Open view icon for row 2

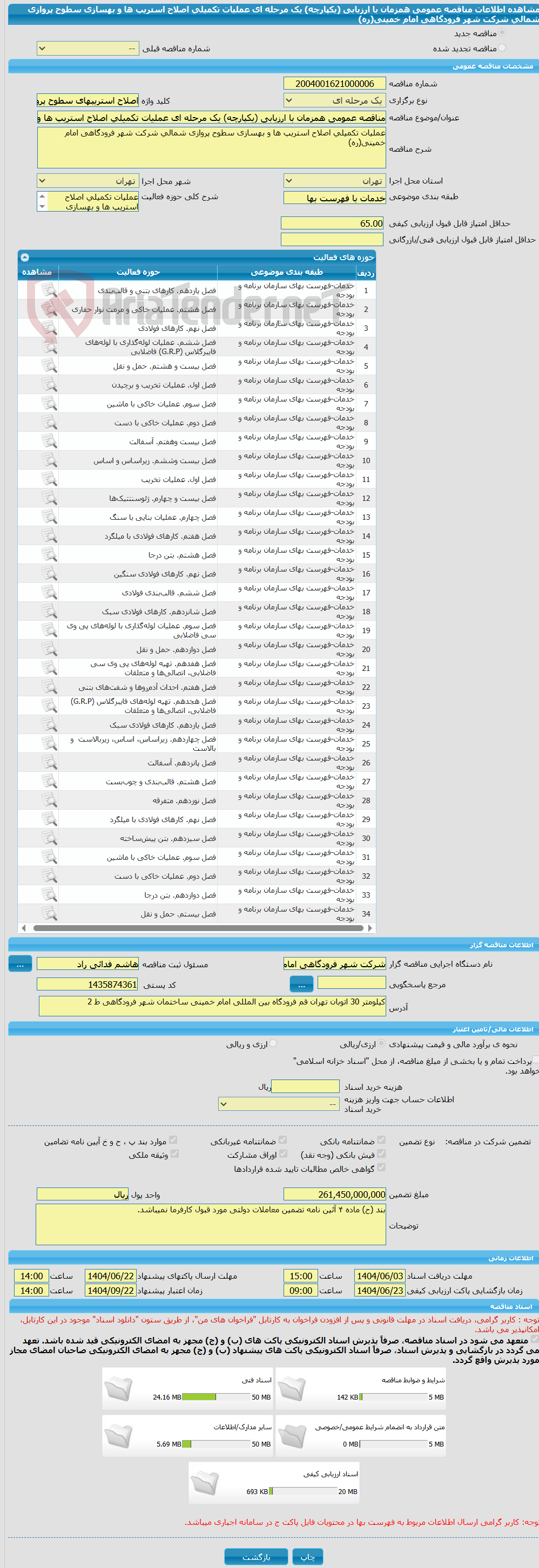(x=49, y=309)
